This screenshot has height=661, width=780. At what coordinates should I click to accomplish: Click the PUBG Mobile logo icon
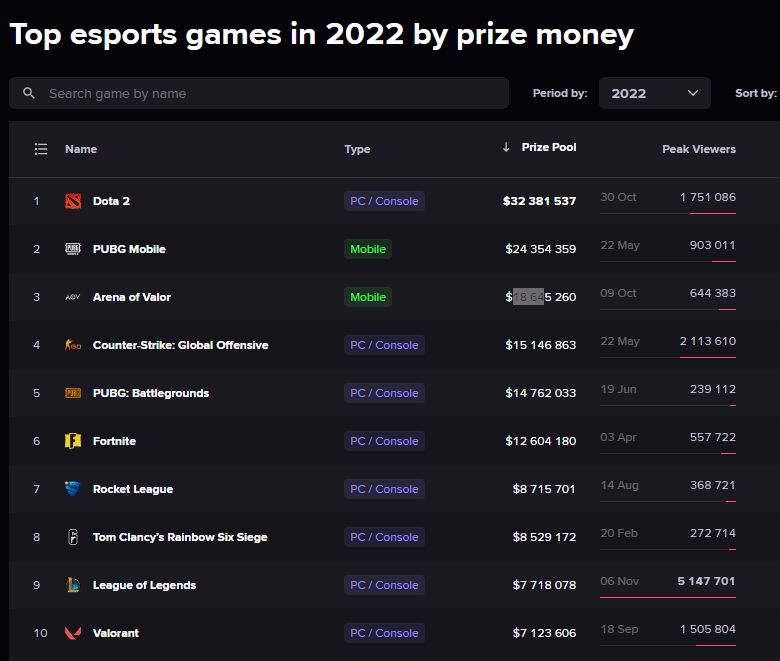(x=72, y=249)
